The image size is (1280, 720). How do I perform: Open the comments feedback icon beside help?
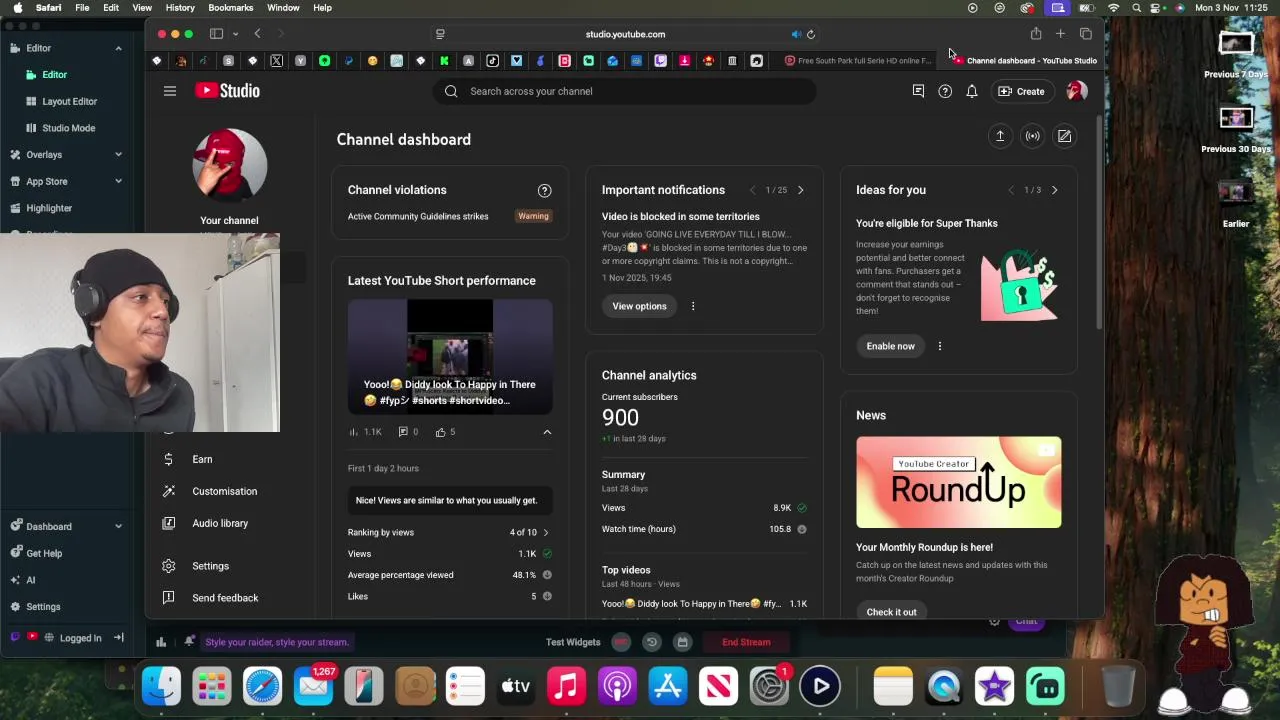(918, 91)
